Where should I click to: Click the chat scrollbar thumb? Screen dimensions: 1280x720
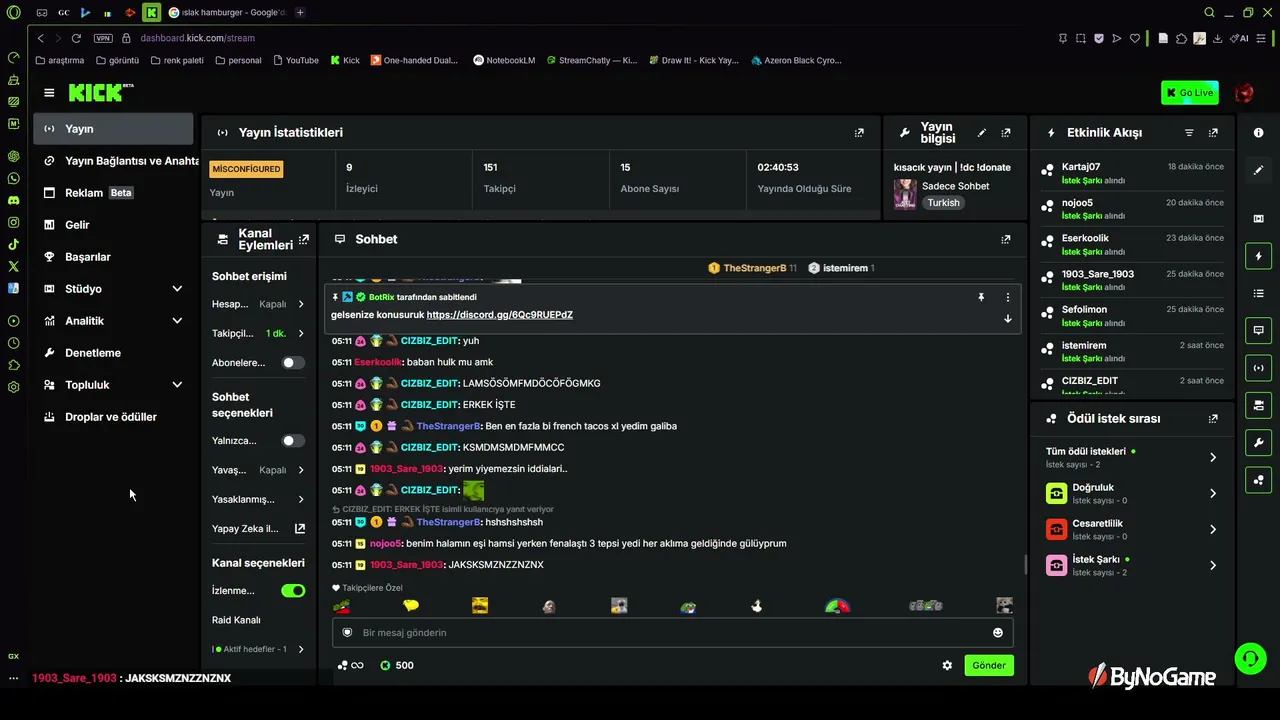(1025, 564)
